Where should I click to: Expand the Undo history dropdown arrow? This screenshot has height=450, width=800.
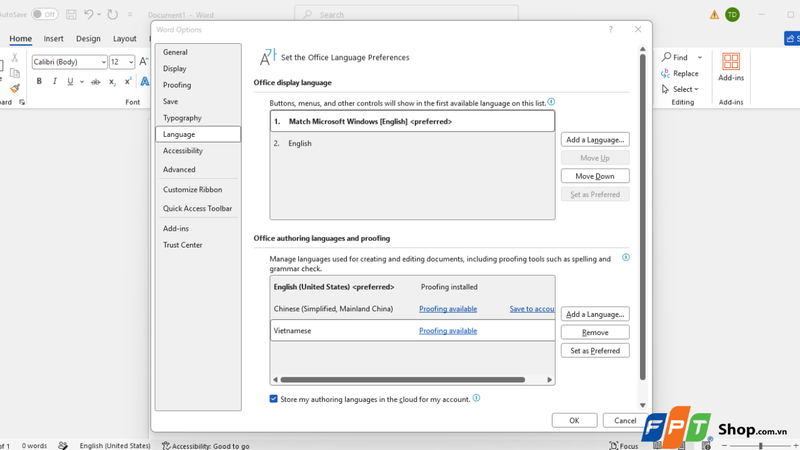(x=99, y=14)
